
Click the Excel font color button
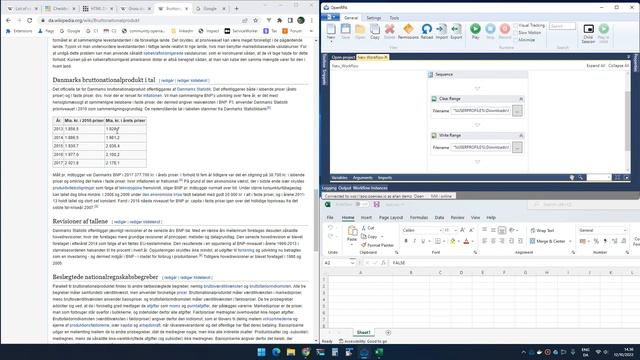click(466, 241)
